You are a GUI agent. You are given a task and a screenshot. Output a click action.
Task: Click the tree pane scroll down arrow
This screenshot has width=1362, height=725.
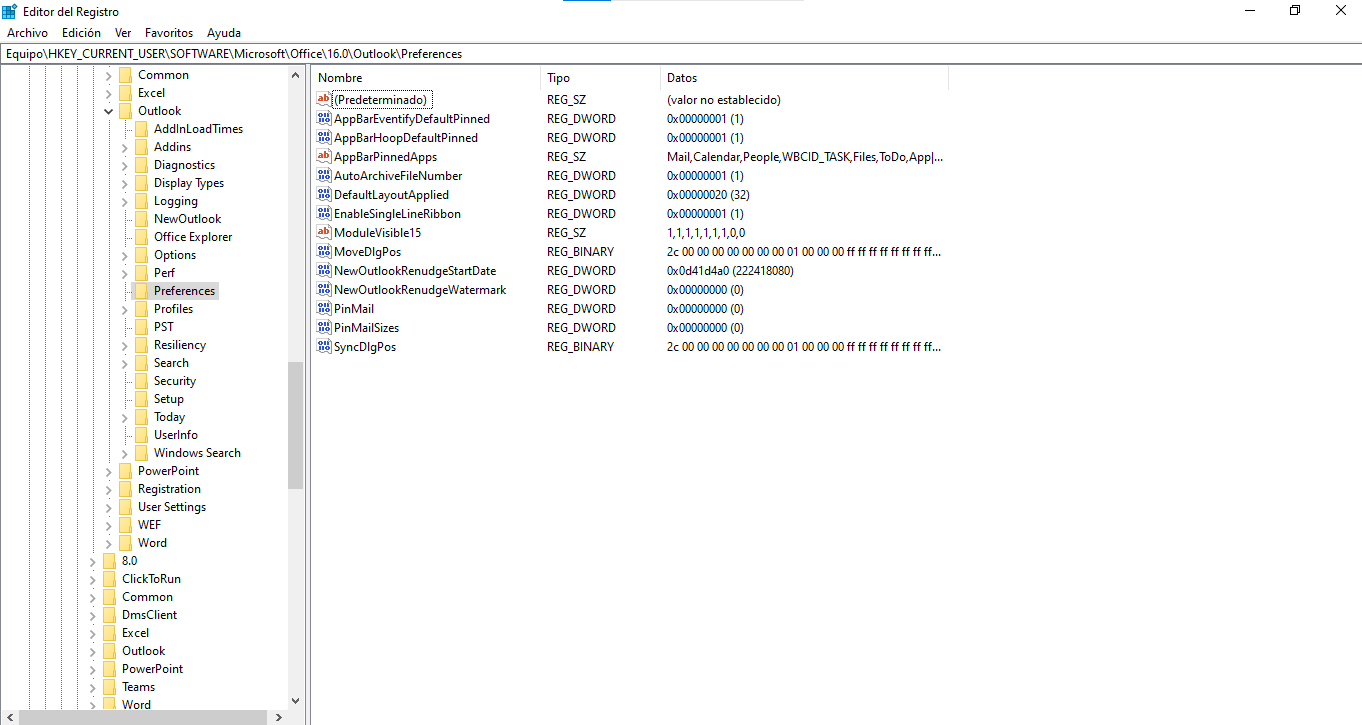(295, 701)
